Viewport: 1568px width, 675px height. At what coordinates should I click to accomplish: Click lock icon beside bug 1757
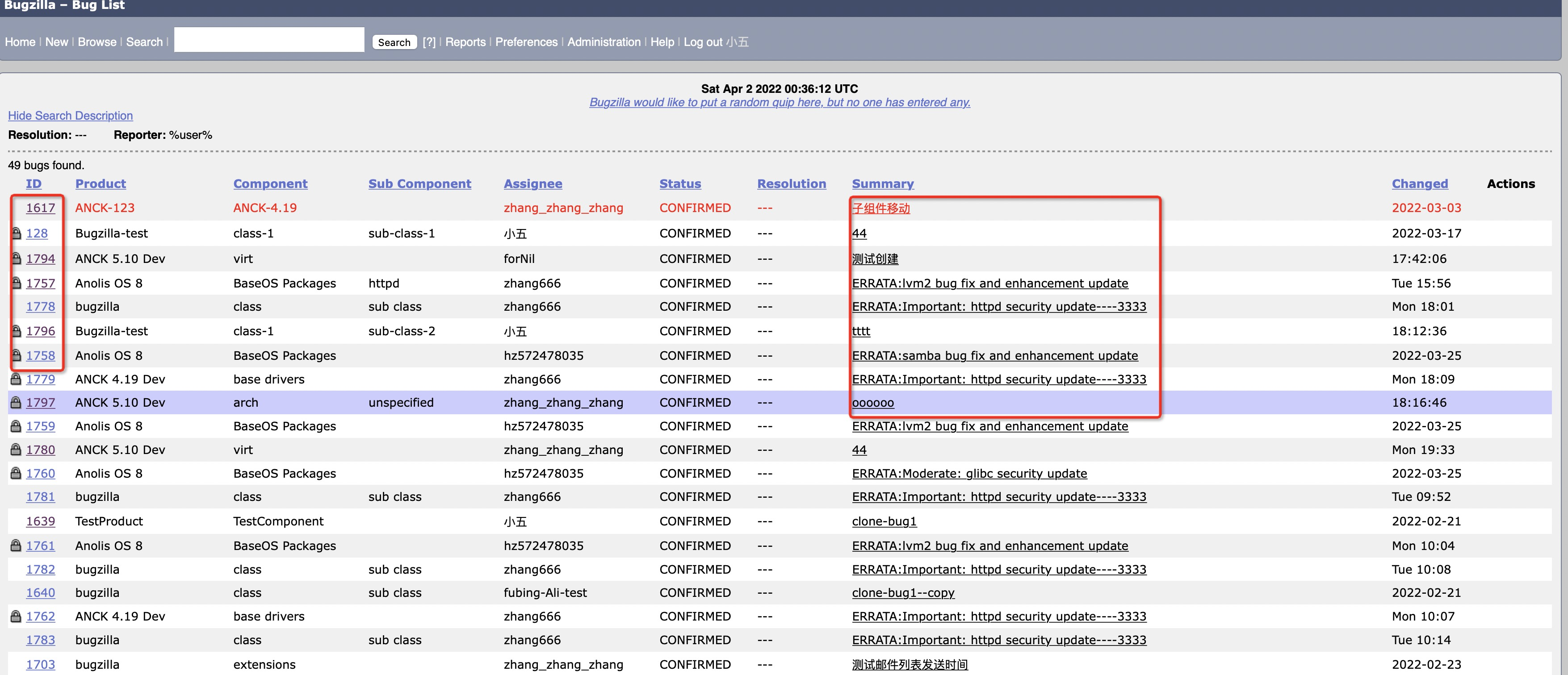[x=17, y=283]
